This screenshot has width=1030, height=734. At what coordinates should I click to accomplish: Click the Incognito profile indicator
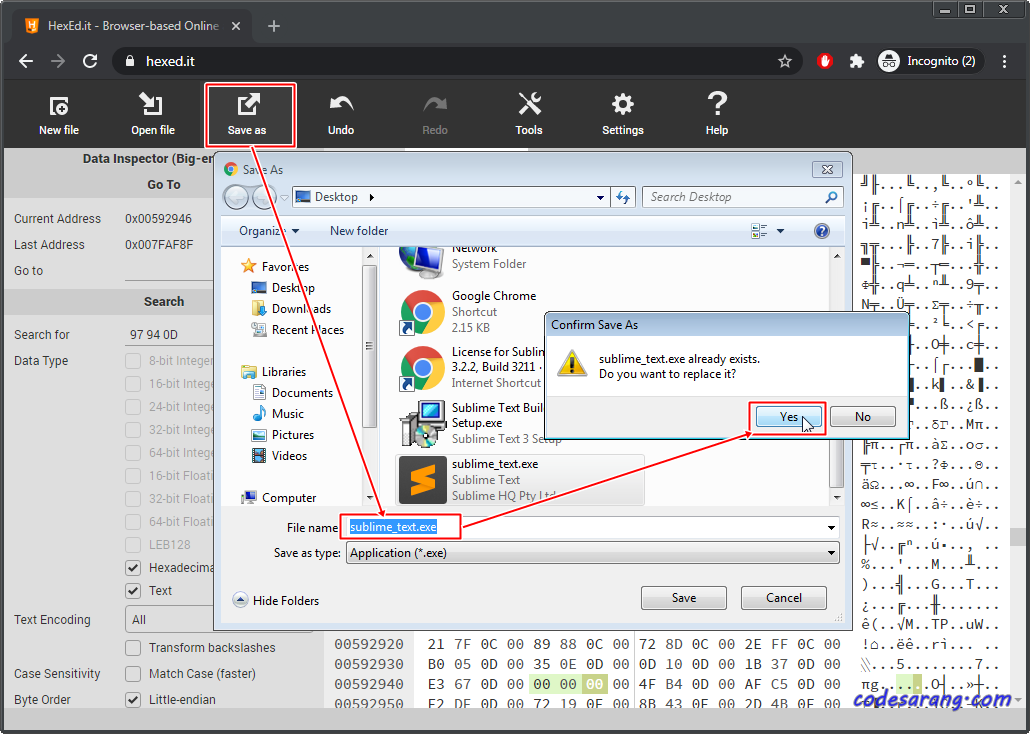coord(930,61)
